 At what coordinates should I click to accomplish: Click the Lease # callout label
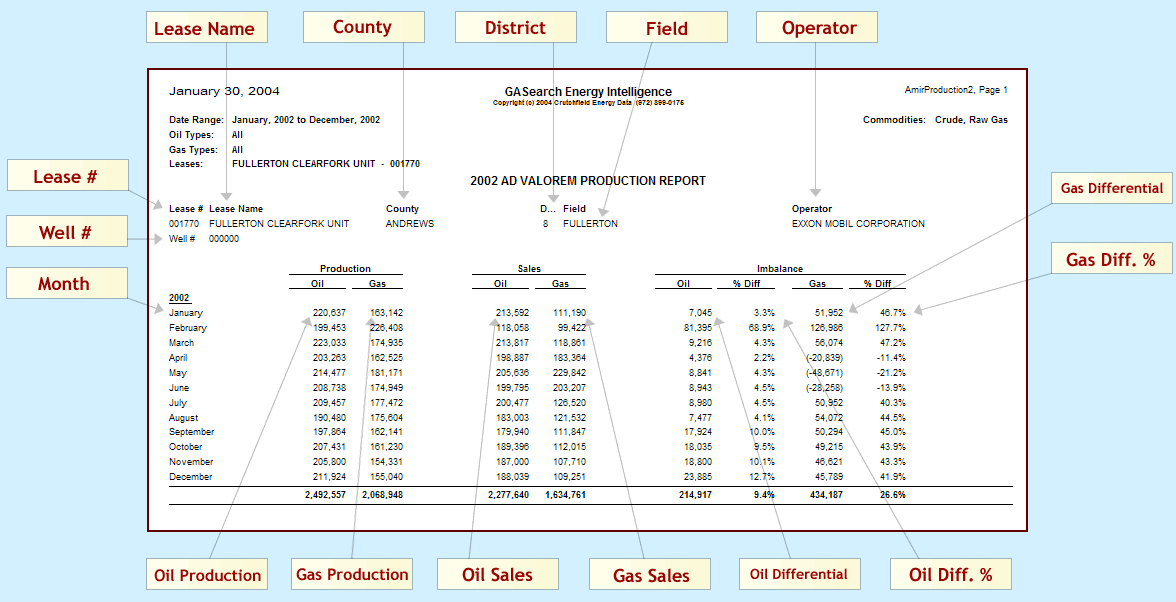pos(66,176)
